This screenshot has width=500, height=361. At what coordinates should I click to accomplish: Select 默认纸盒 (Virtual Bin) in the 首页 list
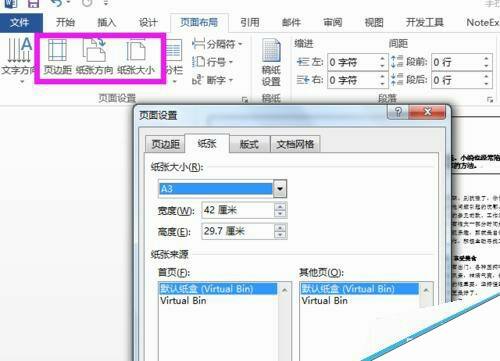[218, 289]
